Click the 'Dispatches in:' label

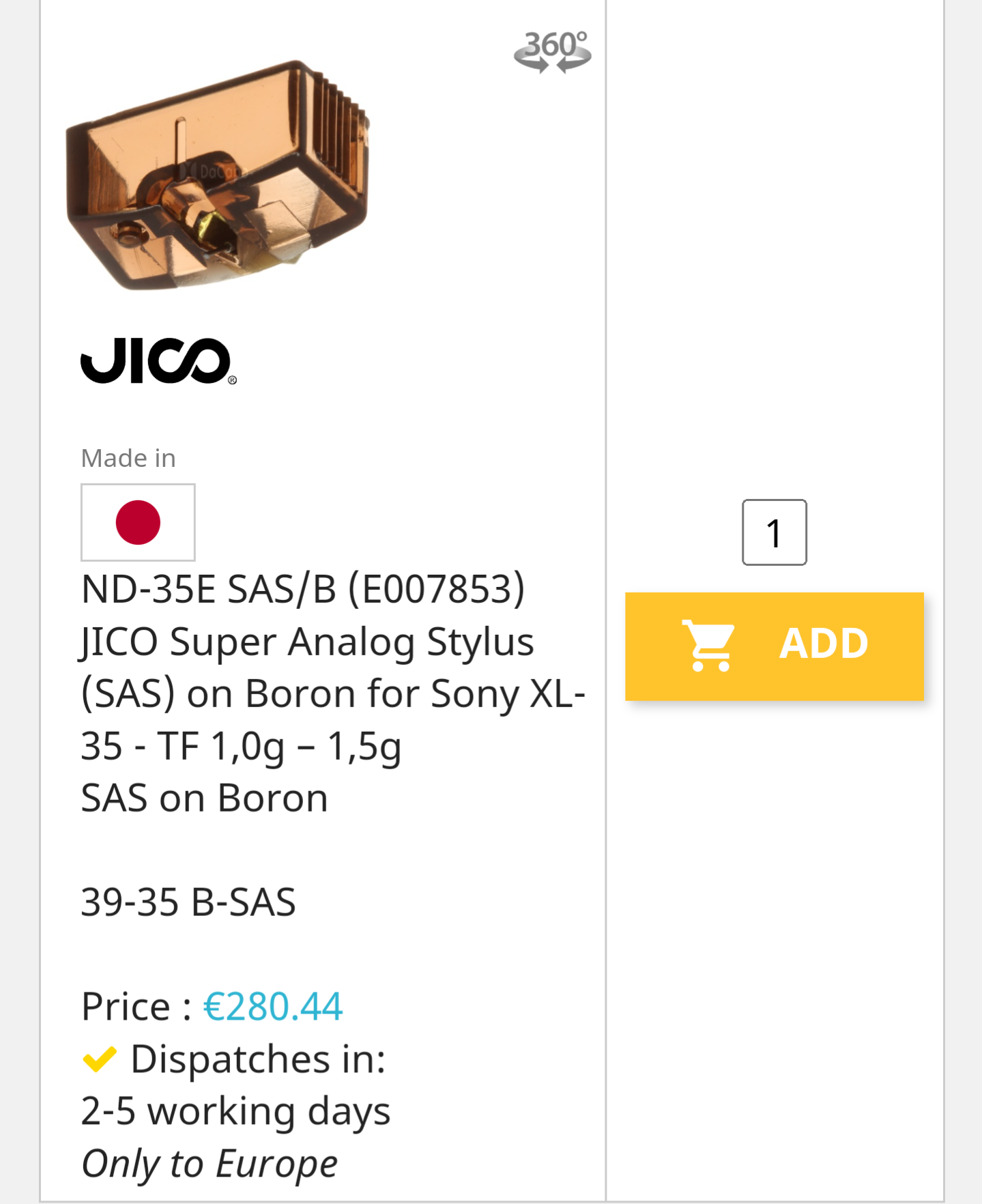tap(258, 1059)
